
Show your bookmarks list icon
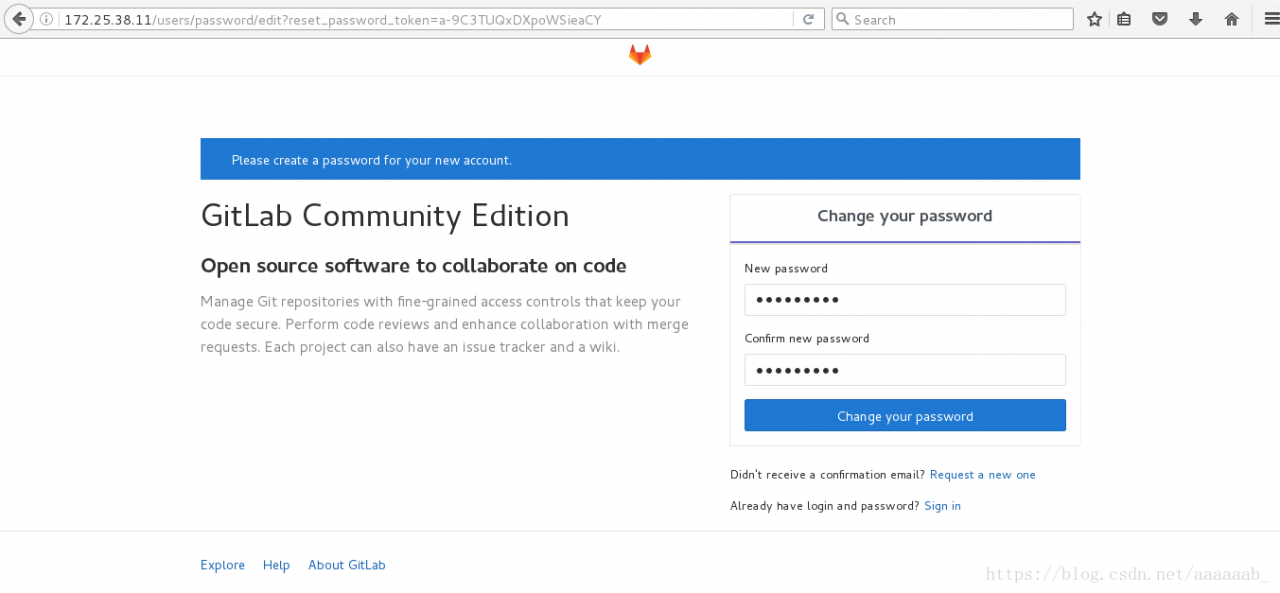1124,19
